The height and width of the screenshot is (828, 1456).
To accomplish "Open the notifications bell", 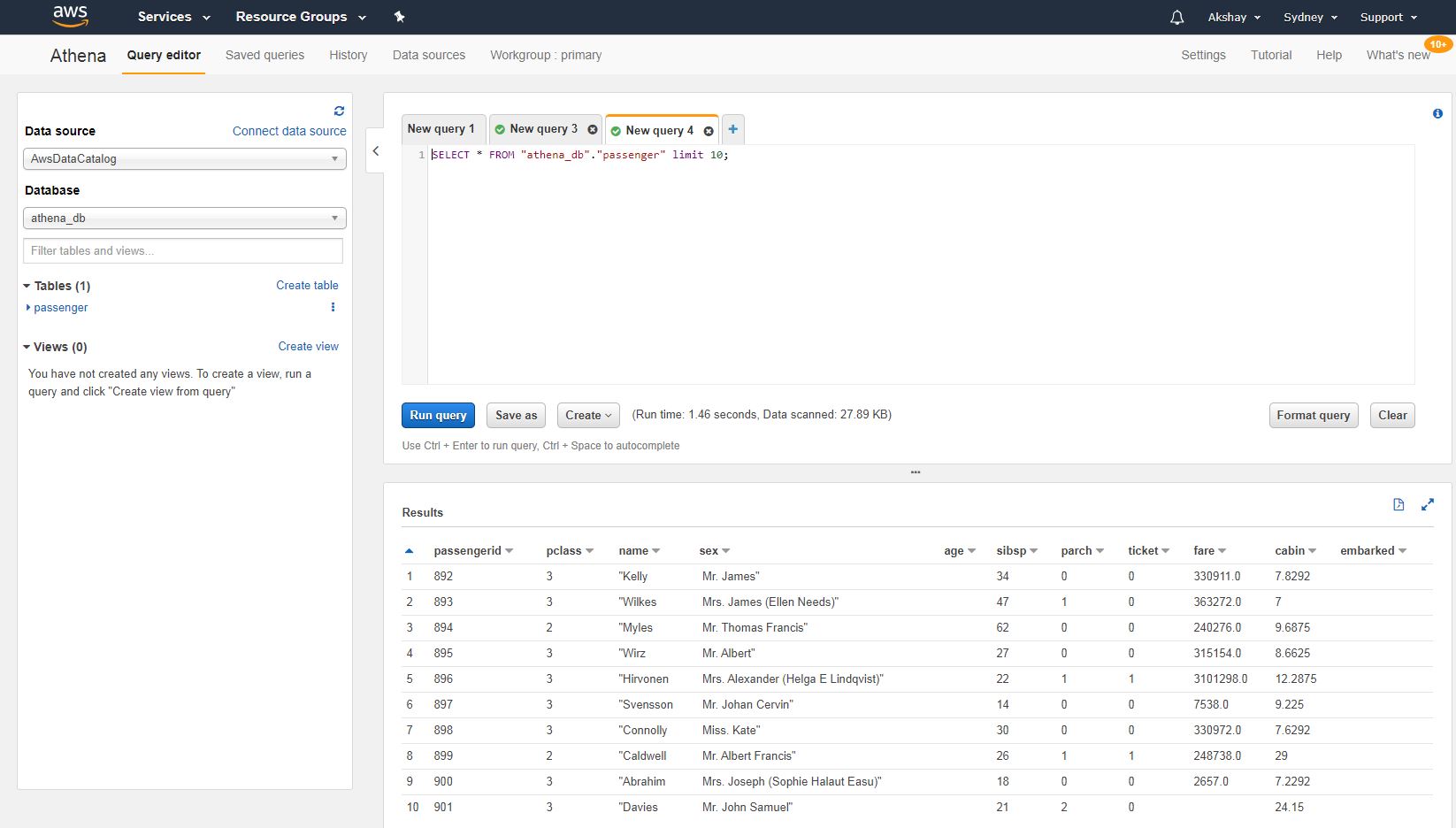I will tap(1175, 17).
